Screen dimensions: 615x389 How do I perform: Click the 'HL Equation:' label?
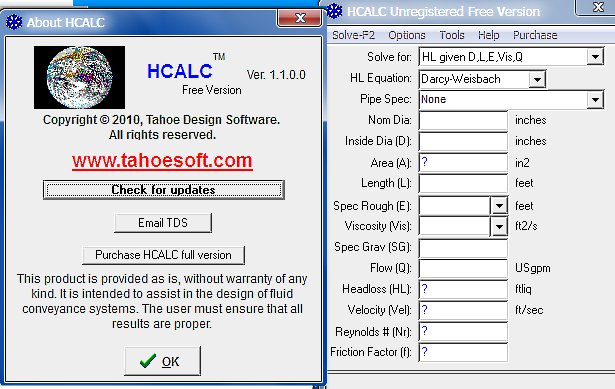pyautogui.click(x=381, y=78)
